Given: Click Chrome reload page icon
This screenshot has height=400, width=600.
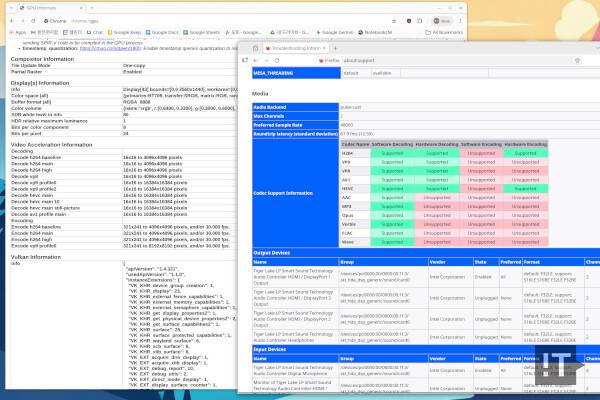Looking at the screenshot, I should [33, 19].
